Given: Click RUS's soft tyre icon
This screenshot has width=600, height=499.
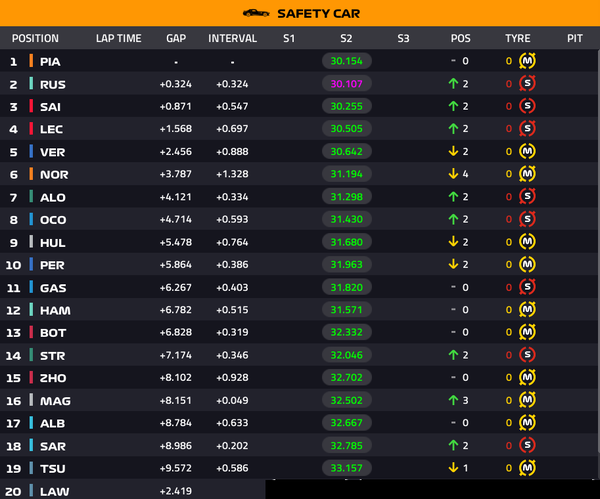Looking at the screenshot, I should pyautogui.click(x=527, y=83).
